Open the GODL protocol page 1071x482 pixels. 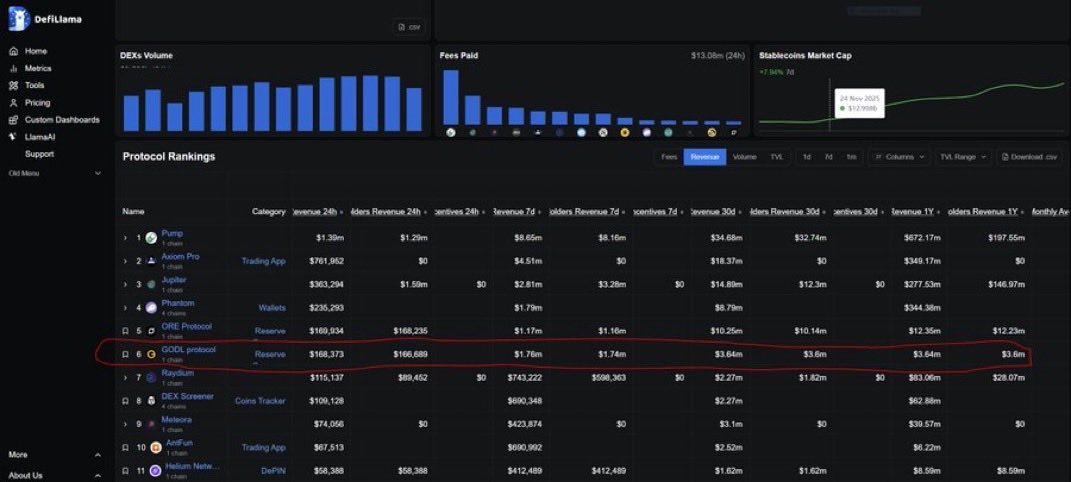click(x=188, y=350)
